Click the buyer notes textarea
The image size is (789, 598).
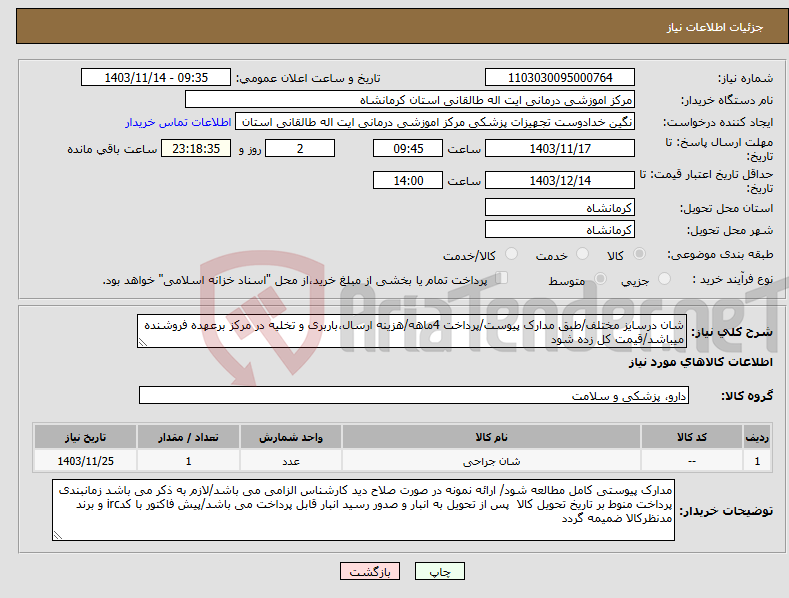coord(363,510)
